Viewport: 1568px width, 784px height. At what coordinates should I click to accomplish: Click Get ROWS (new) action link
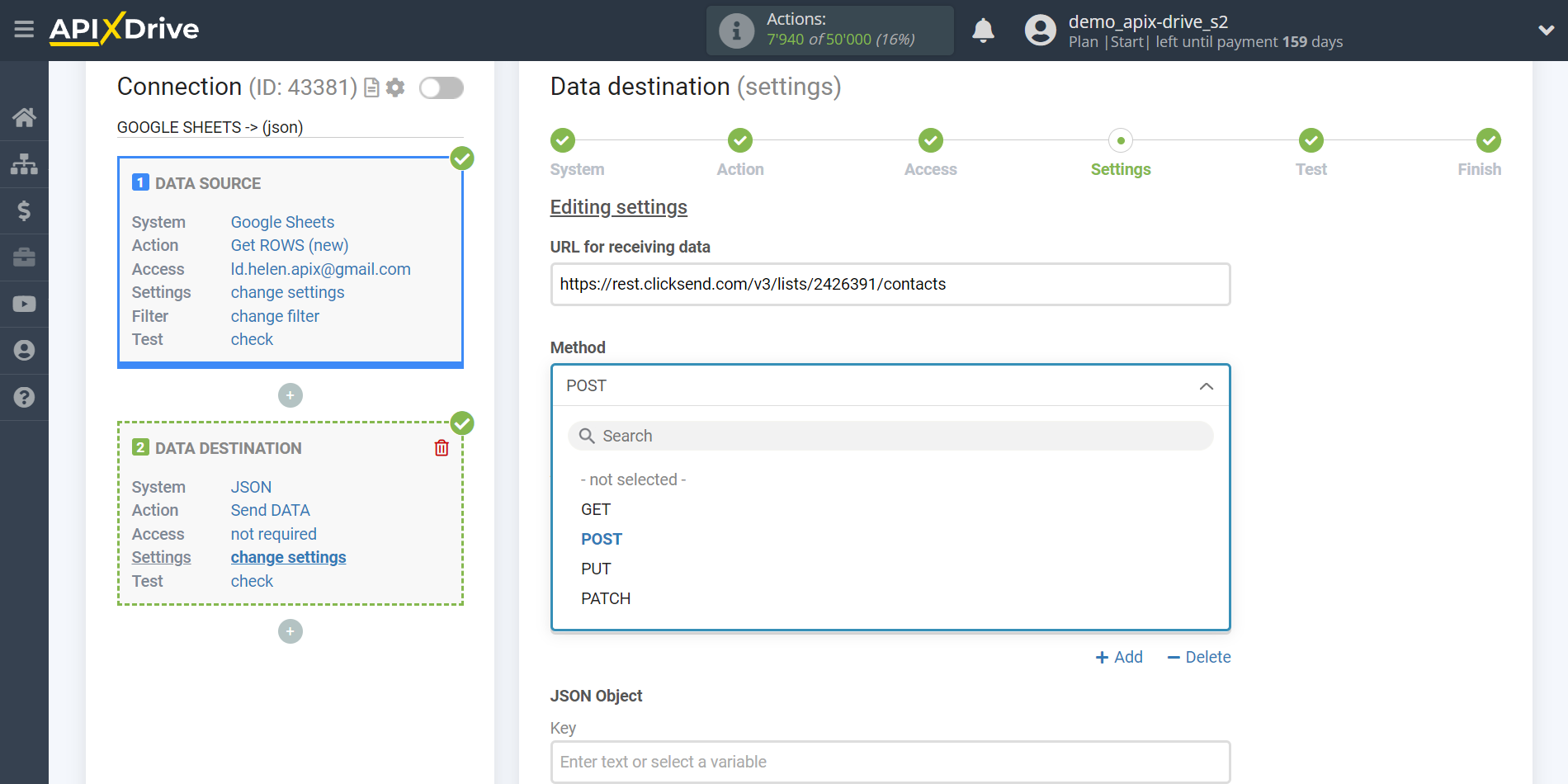coord(290,245)
